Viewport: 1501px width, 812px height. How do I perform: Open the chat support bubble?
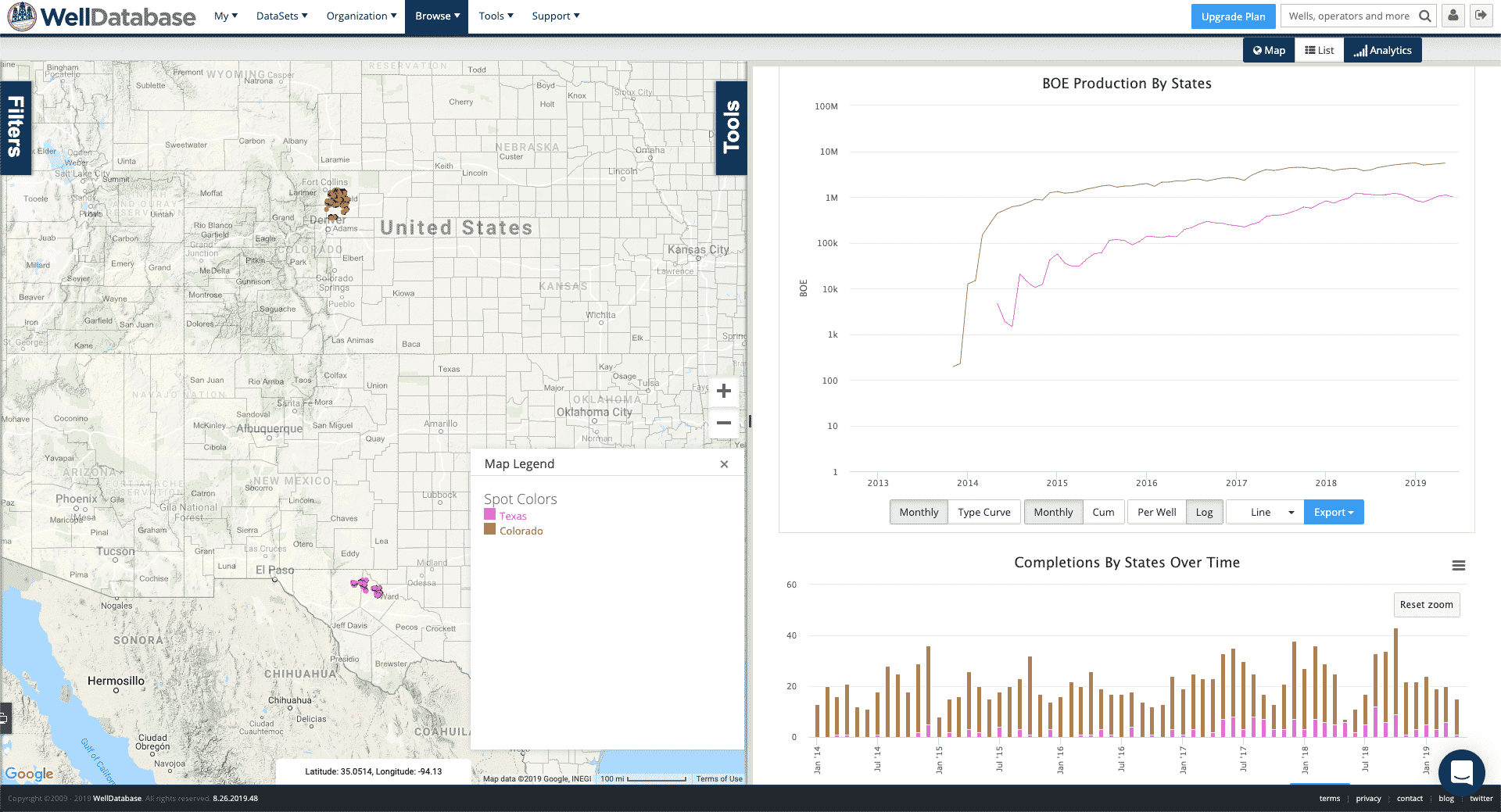(x=1461, y=772)
